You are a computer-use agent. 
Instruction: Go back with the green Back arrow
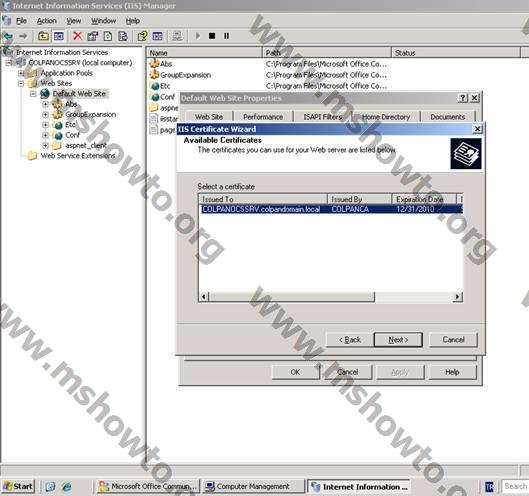[x=8, y=36]
